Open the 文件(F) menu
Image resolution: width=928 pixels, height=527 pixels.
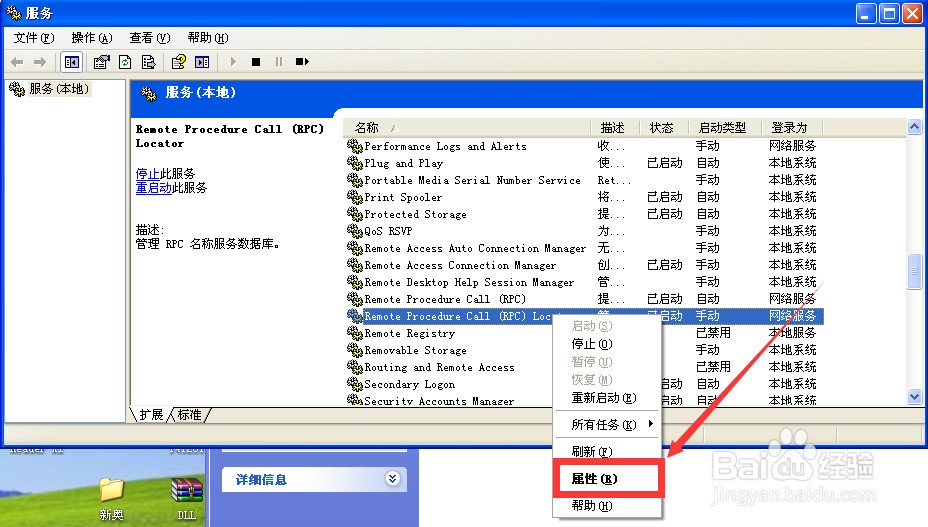coord(34,38)
